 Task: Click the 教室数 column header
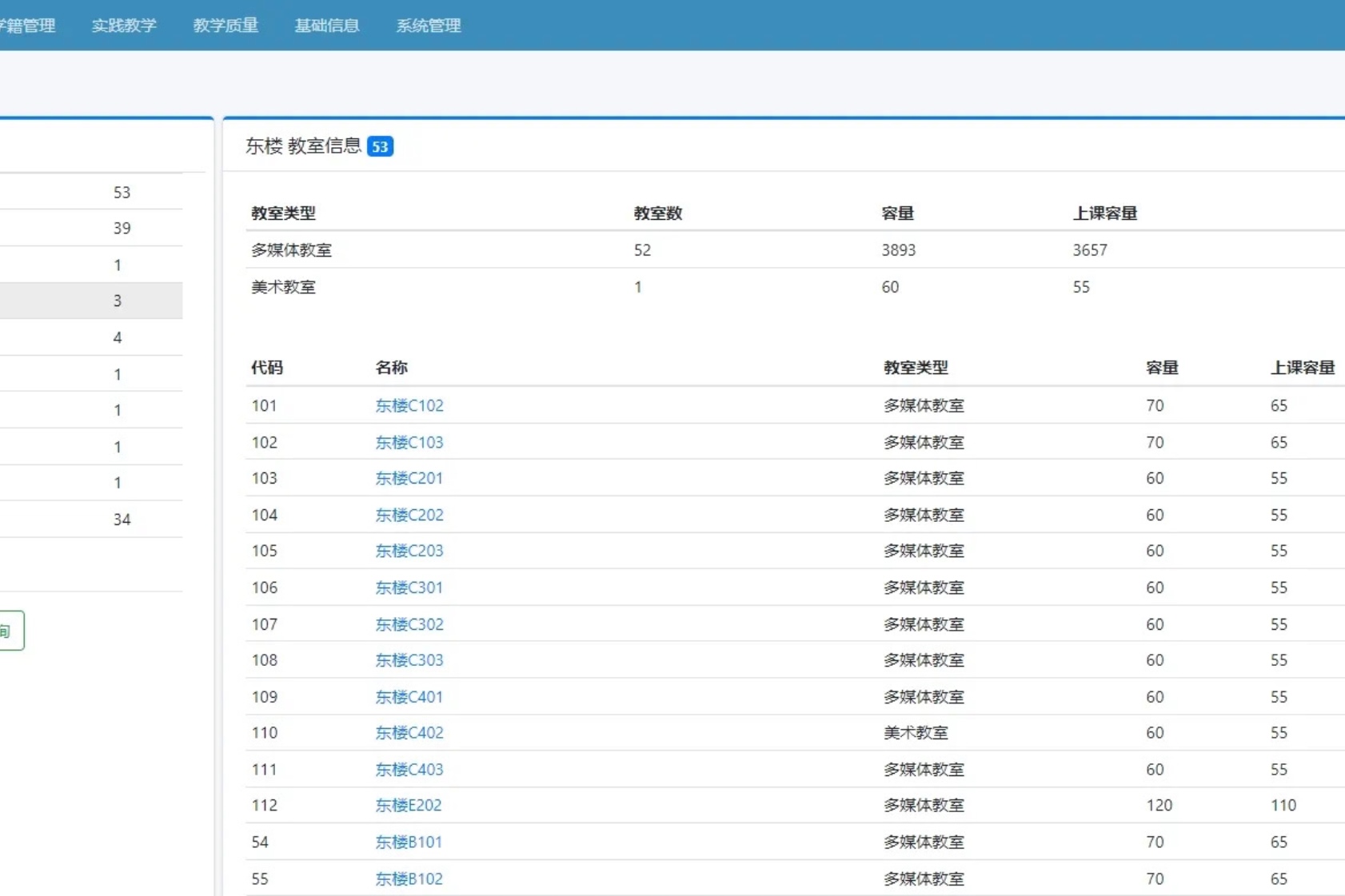(x=658, y=213)
